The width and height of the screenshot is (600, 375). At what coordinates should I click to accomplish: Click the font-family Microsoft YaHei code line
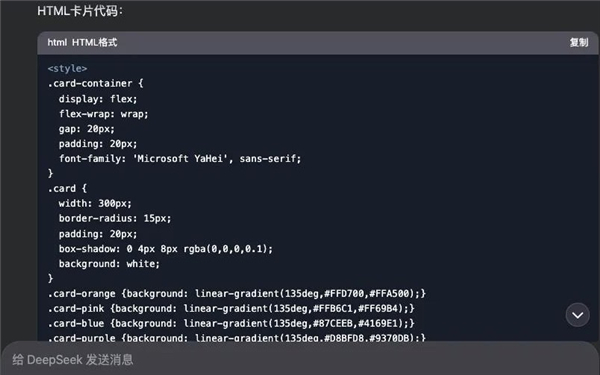[180, 158]
